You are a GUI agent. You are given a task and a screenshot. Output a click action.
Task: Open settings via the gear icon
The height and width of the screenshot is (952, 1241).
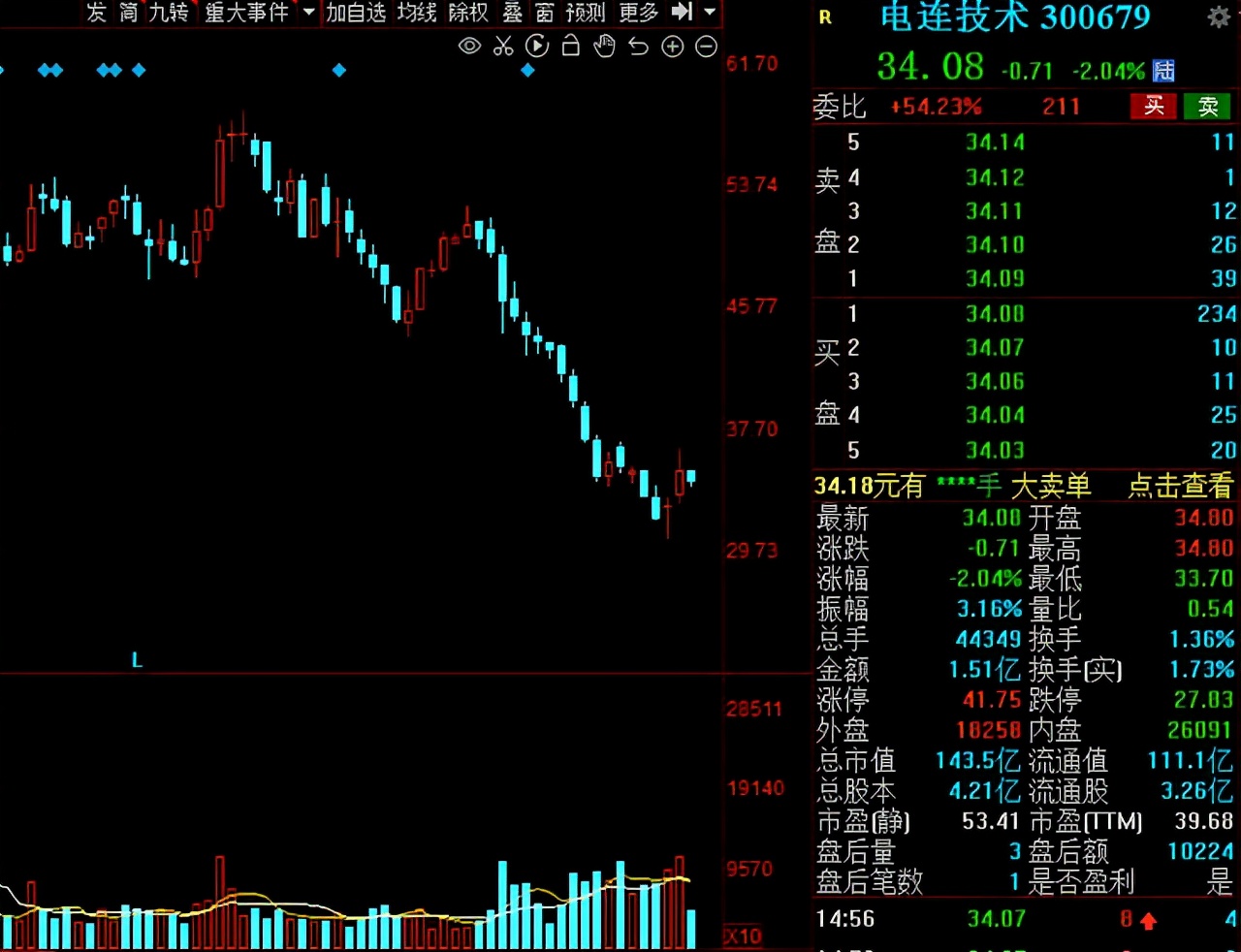click(1219, 16)
